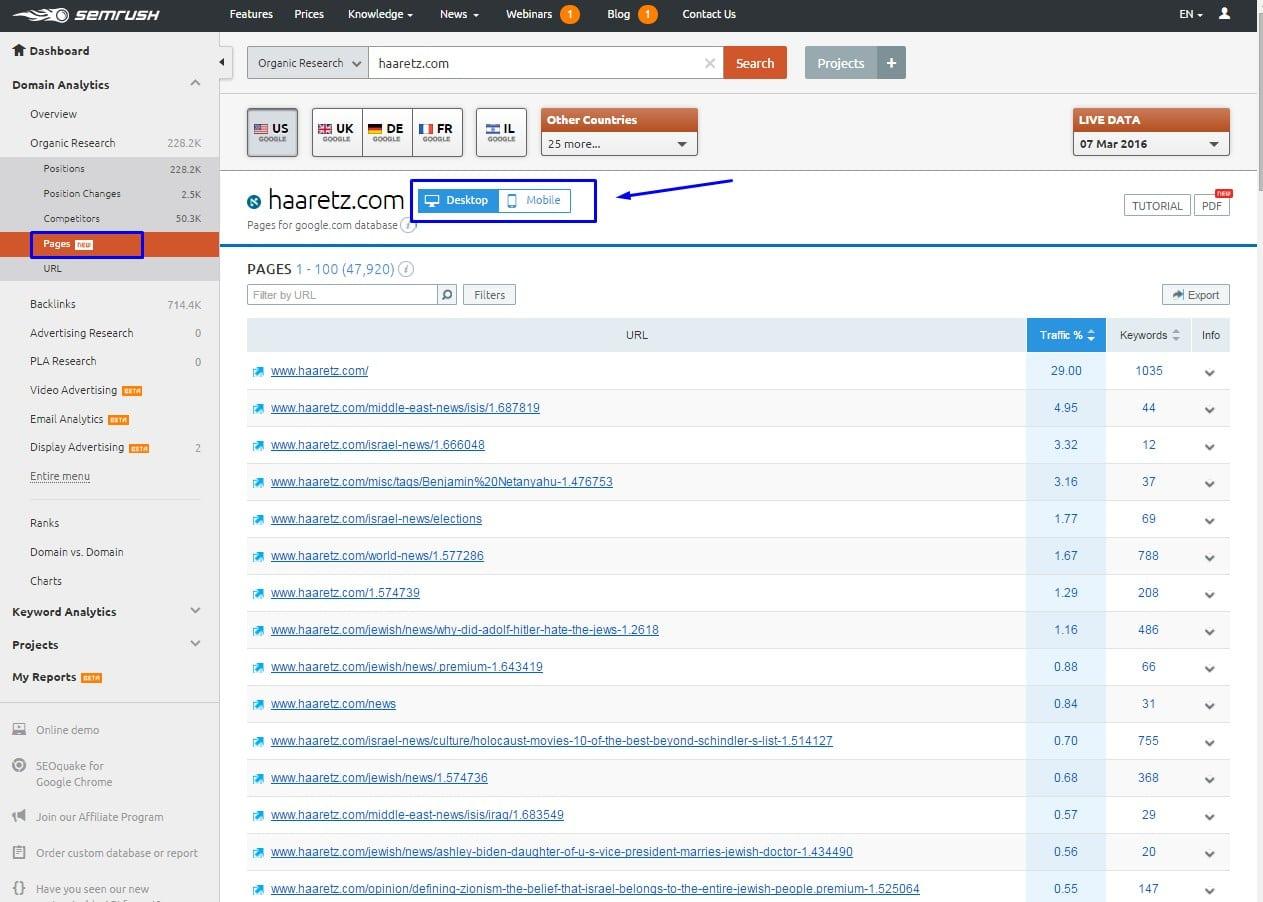Export the pages table
Screen dimensions: 1263x902
pos(1196,295)
